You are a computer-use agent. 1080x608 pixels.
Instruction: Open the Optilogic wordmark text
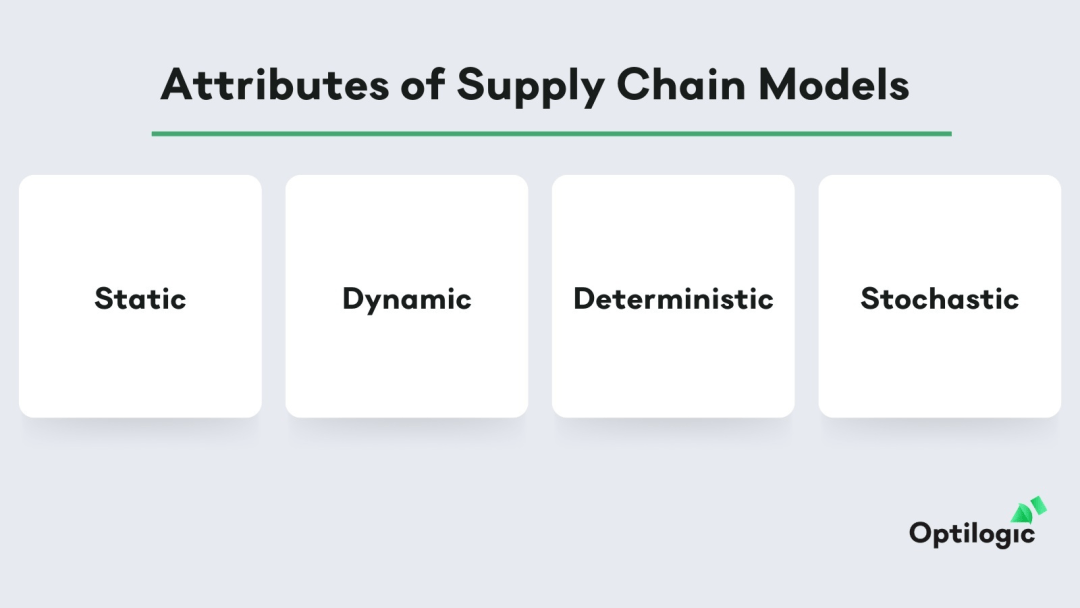[972, 534]
